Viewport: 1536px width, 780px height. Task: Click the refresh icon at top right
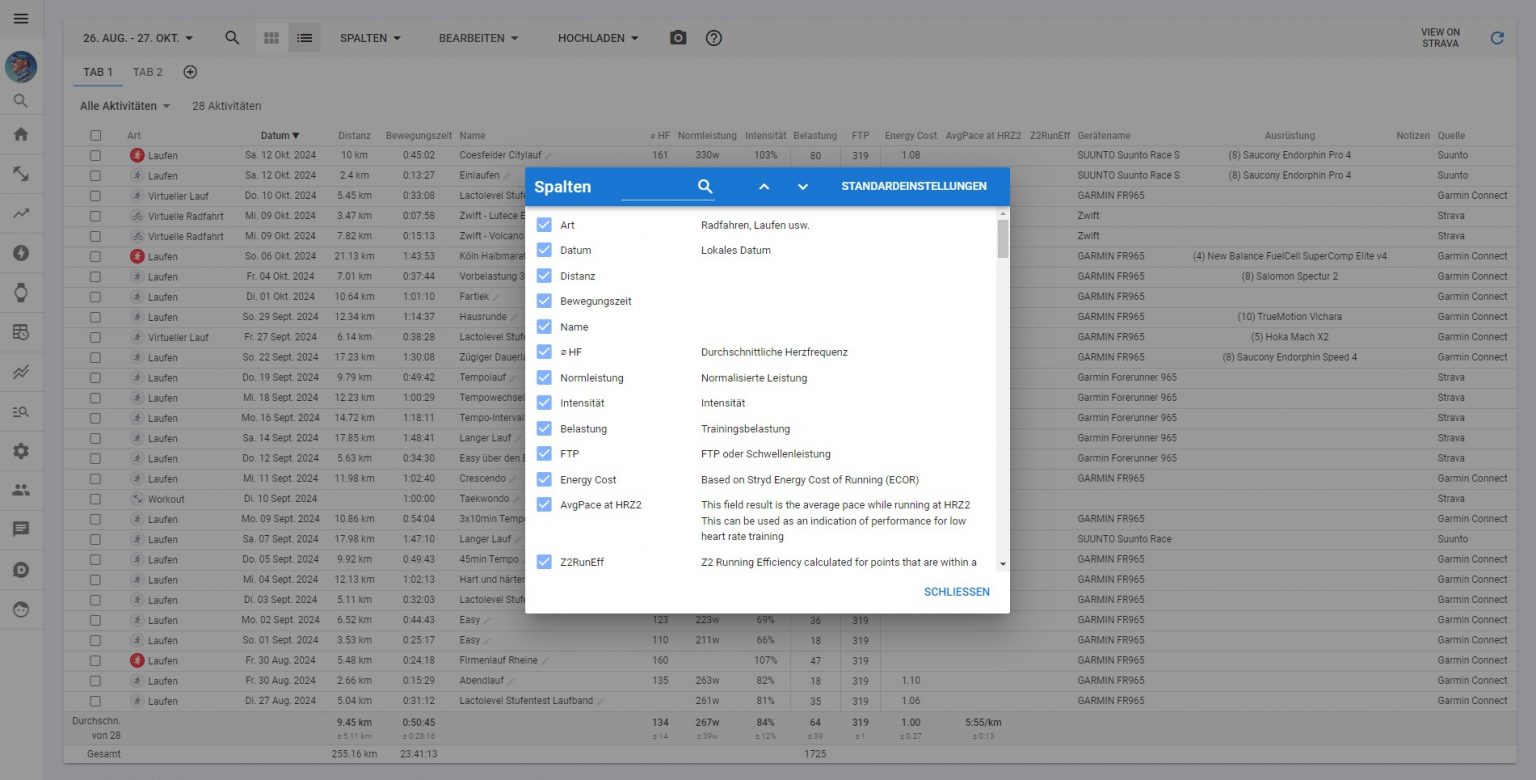pos(1497,38)
